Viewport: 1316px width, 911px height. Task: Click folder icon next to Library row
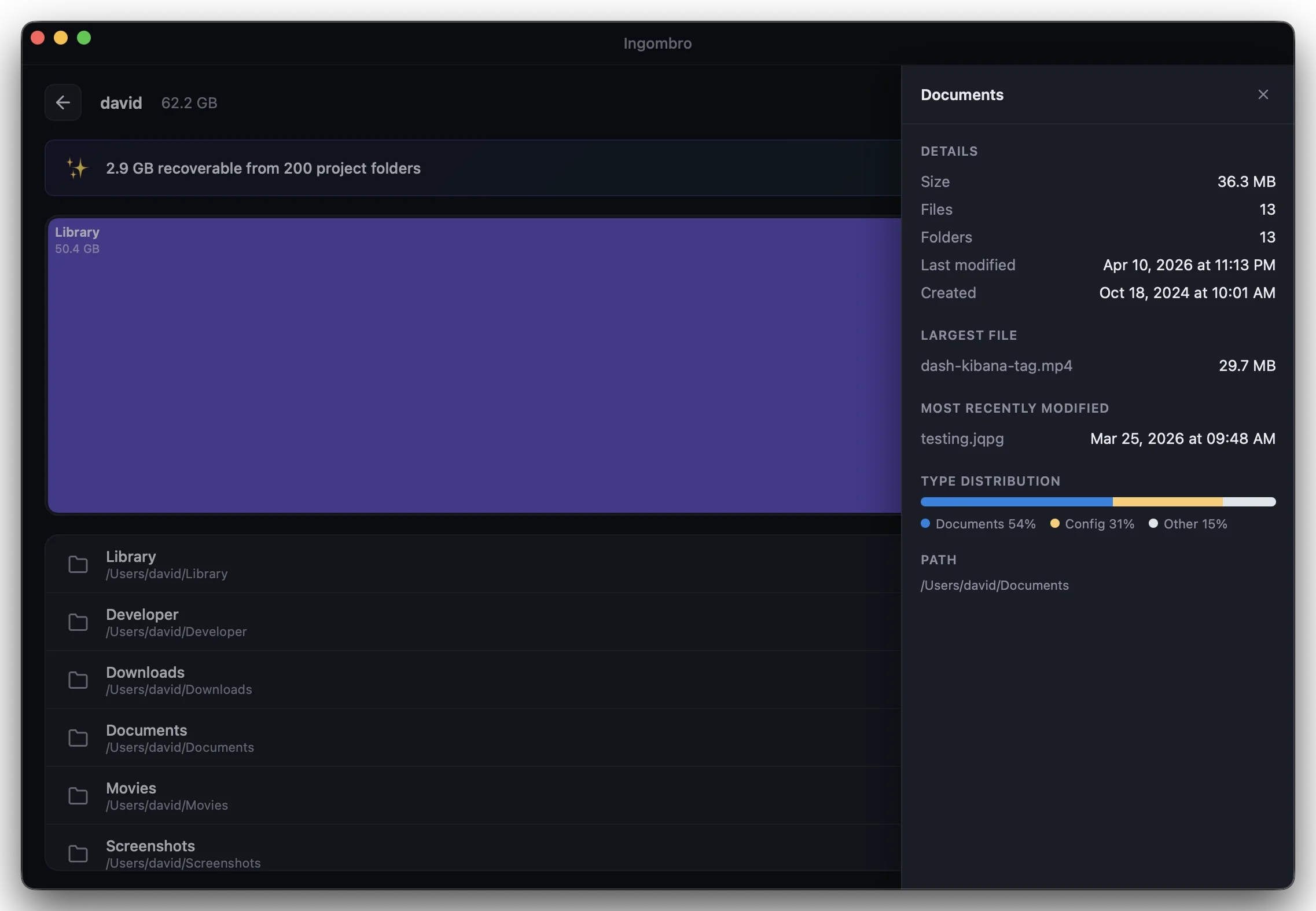coord(78,564)
